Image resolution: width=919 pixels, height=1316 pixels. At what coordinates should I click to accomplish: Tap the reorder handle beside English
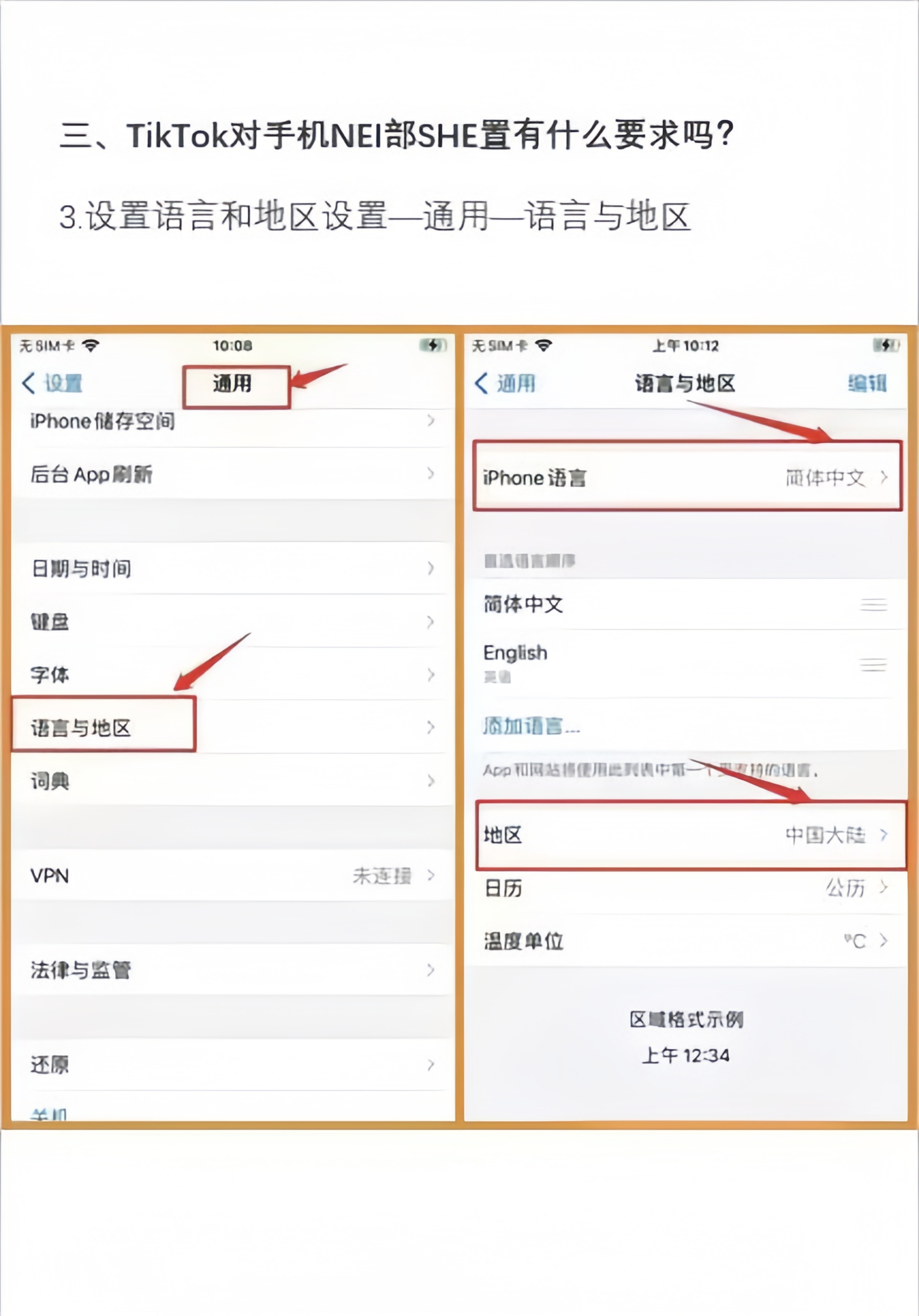pos(874,664)
